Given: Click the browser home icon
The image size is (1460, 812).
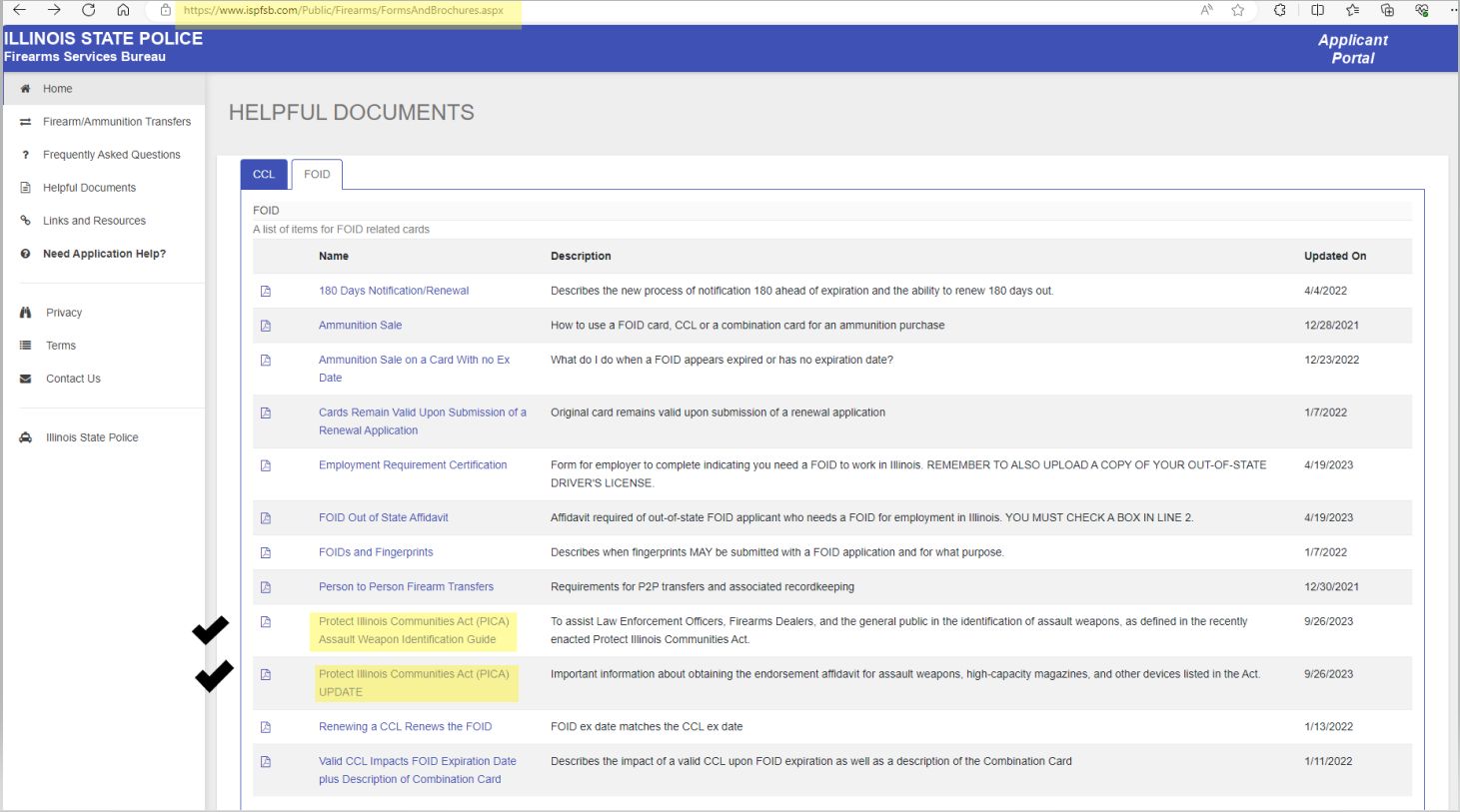Looking at the screenshot, I should tap(123, 10).
